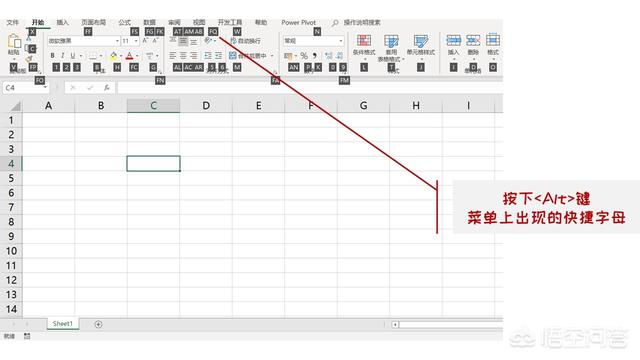
Task: Open the 文件 (File) tab
Action: 12,22
